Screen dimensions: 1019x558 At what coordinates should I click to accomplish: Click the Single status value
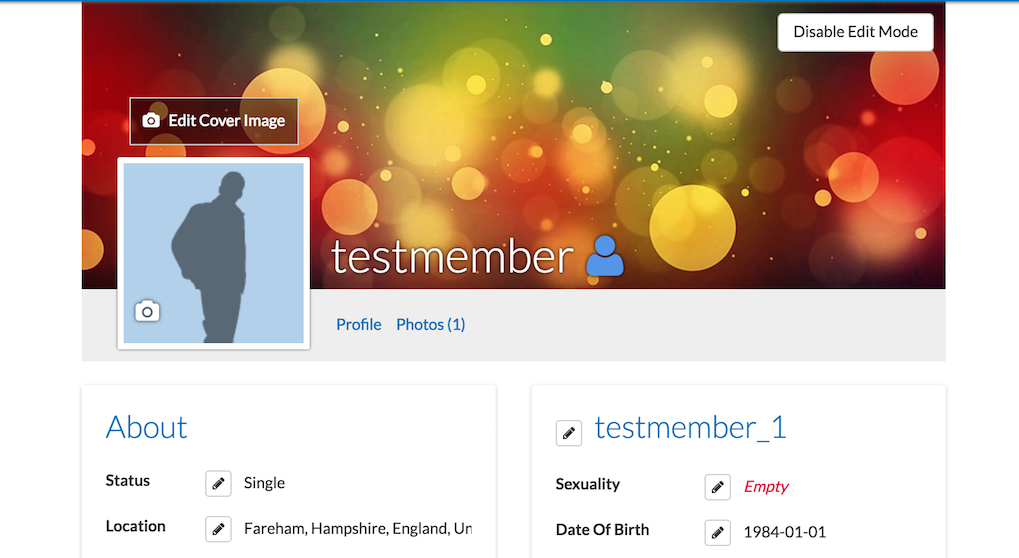tap(264, 483)
